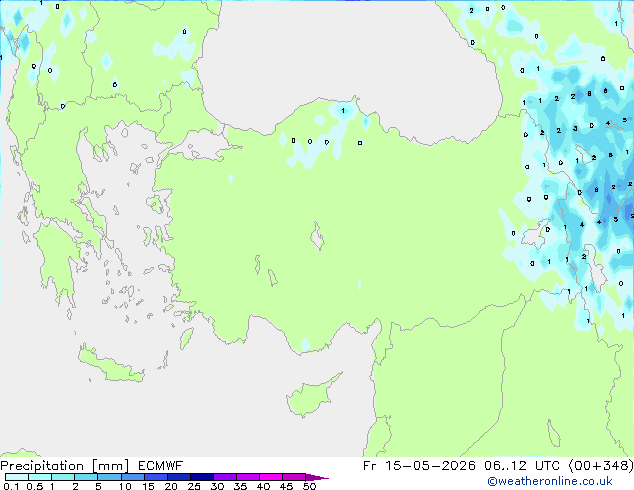This screenshot has height=490, width=634.
Task: Click the island of Crete on the map
Action: 110,366
